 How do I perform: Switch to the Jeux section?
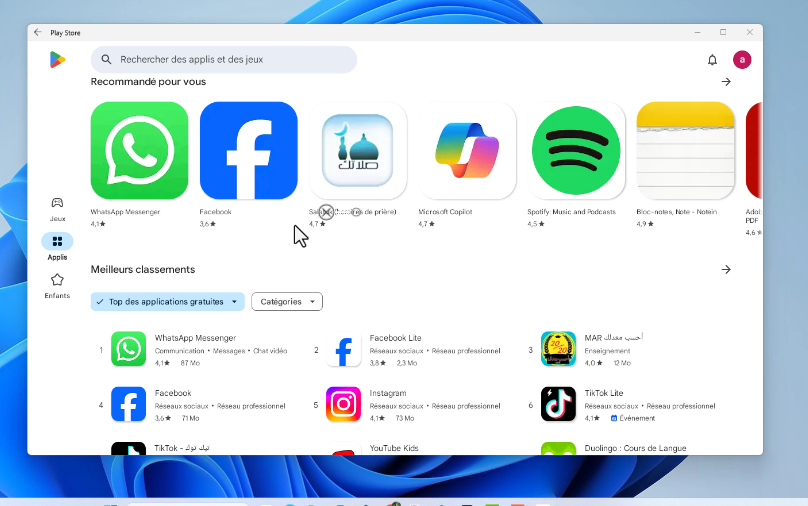point(57,209)
